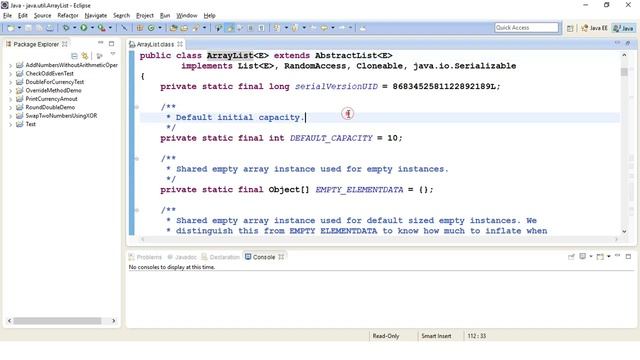The height and width of the screenshot is (360, 640).
Task: Select the RoundDoubleDemo project
Action: click(50, 107)
